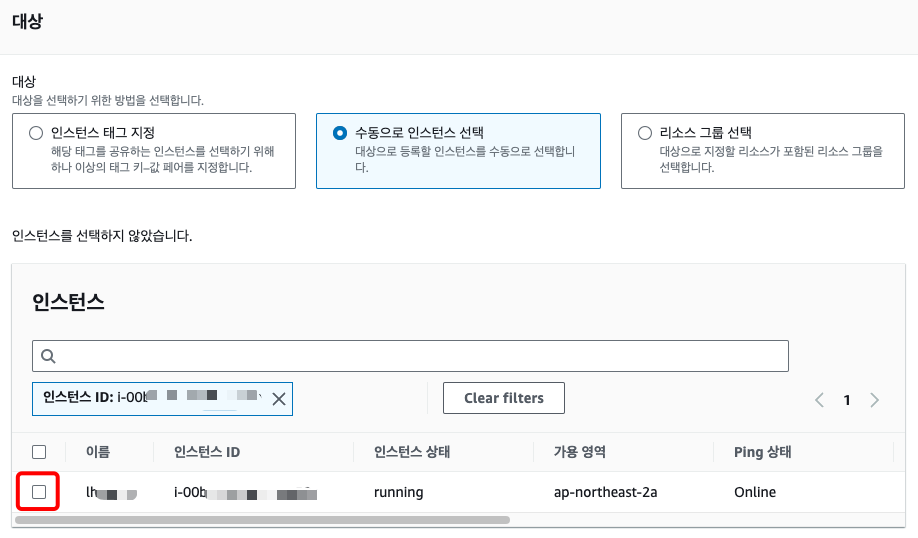This screenshot has height=538, width=918.
Task: Select the running instance row checkbox
Action: click(39, 492)
